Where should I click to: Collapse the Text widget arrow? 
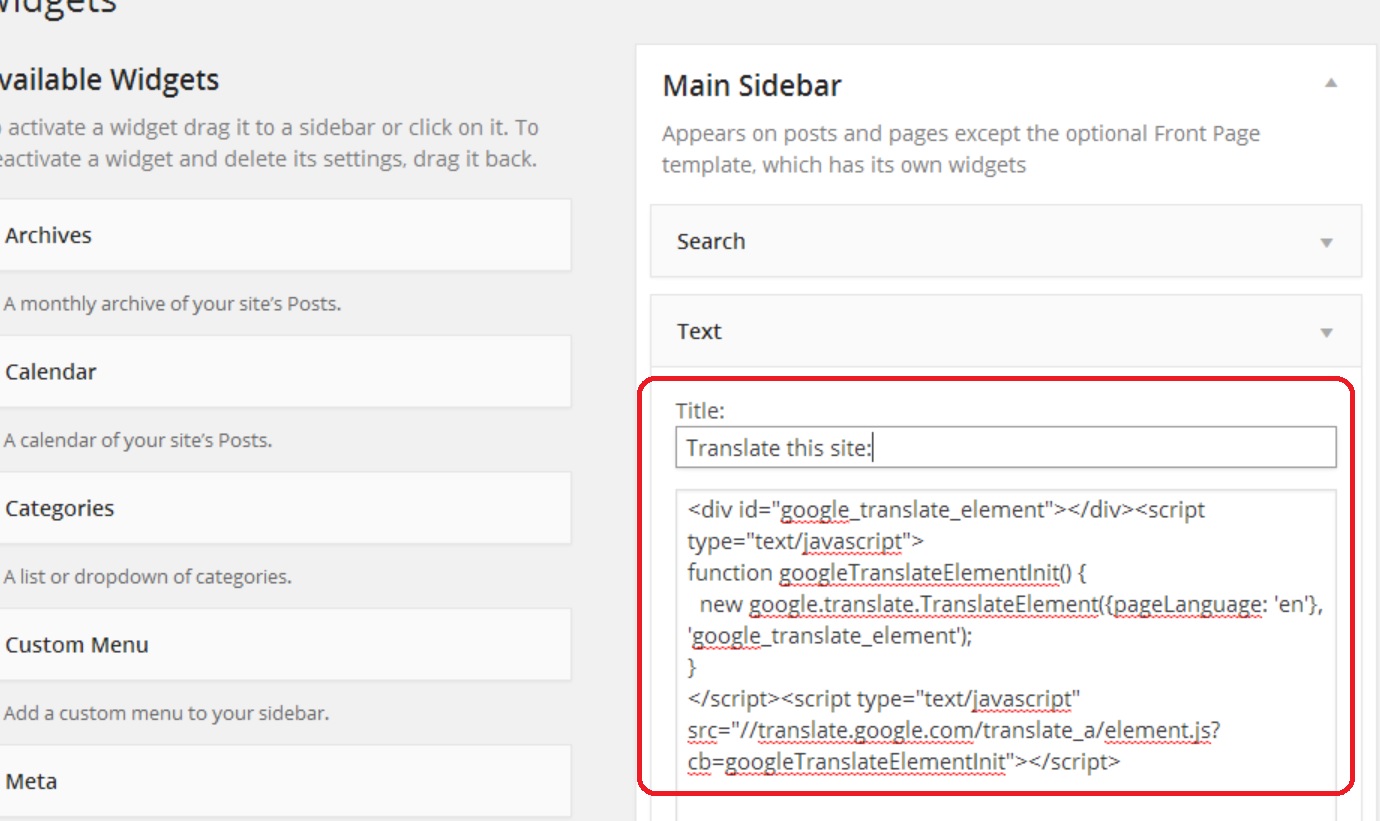[x=1327, y=332]
